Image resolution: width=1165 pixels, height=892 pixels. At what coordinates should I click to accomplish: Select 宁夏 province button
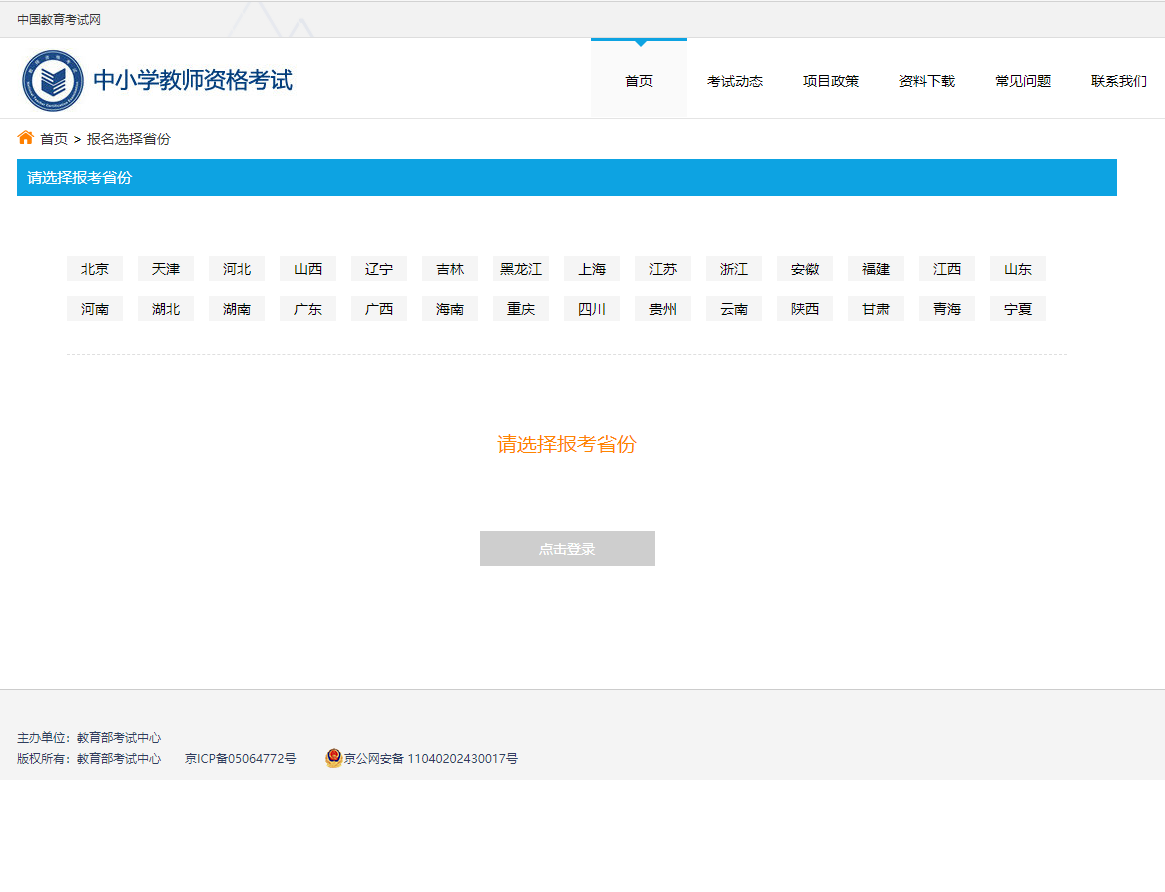[x=1018, y=309]
